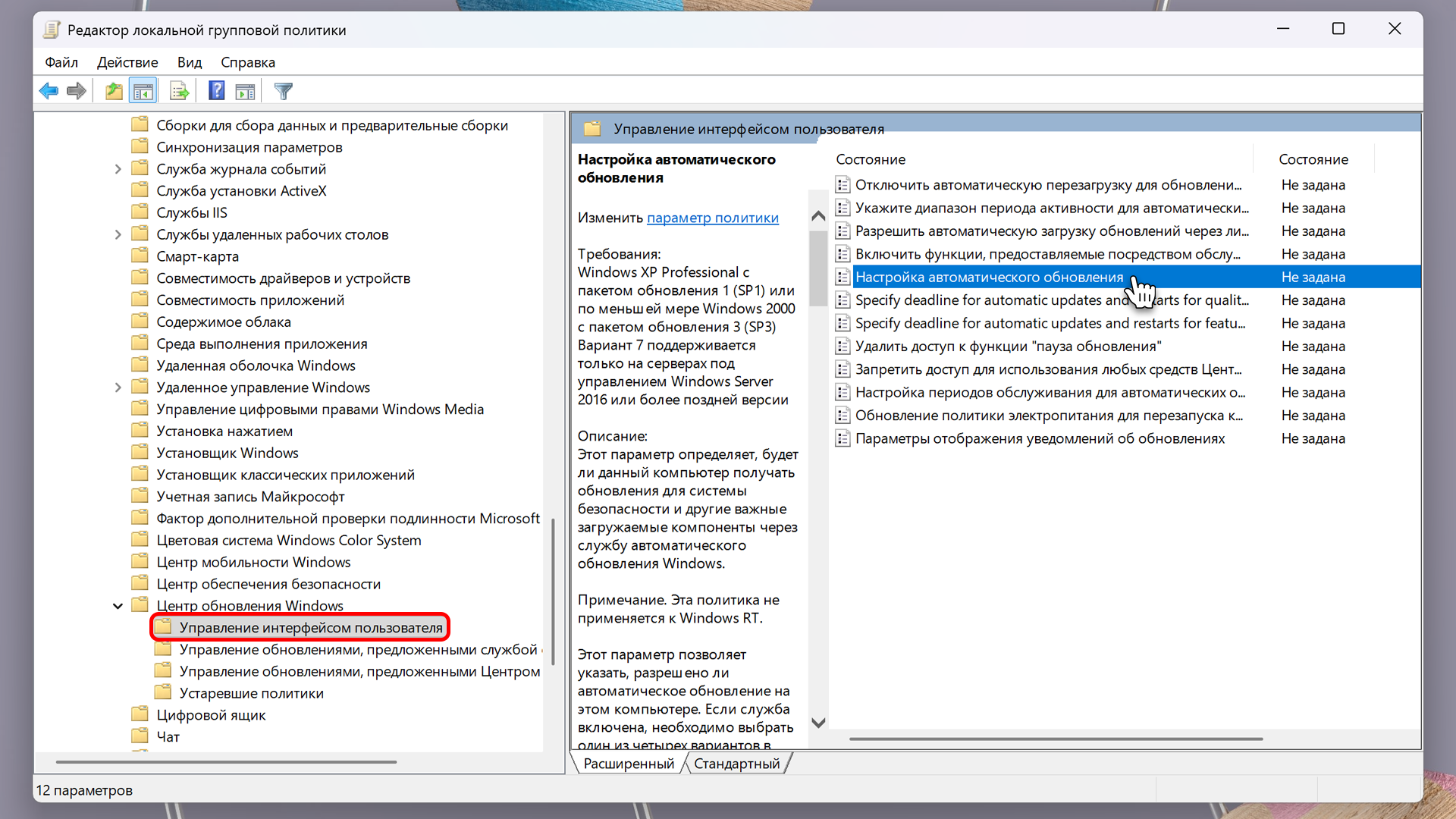Viewport: 1456px width, 819px height.
Task: Click the параметр политики link
Action: (x=712, y=218)
